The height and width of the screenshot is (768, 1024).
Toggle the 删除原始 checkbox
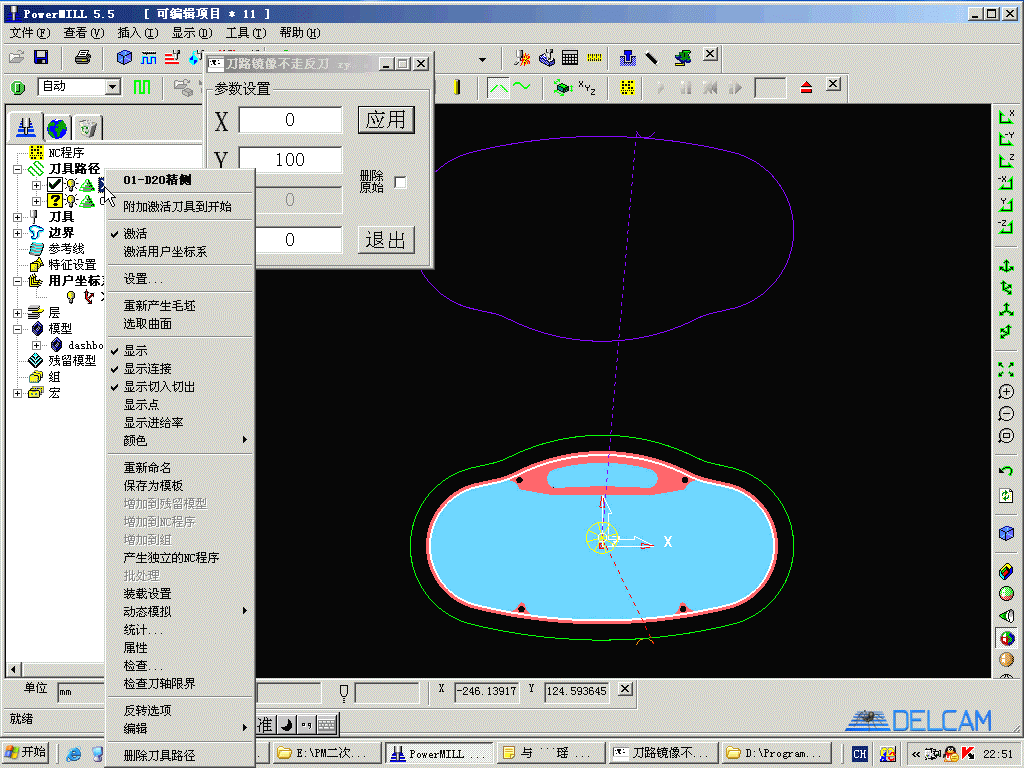[x=400, y=182]
